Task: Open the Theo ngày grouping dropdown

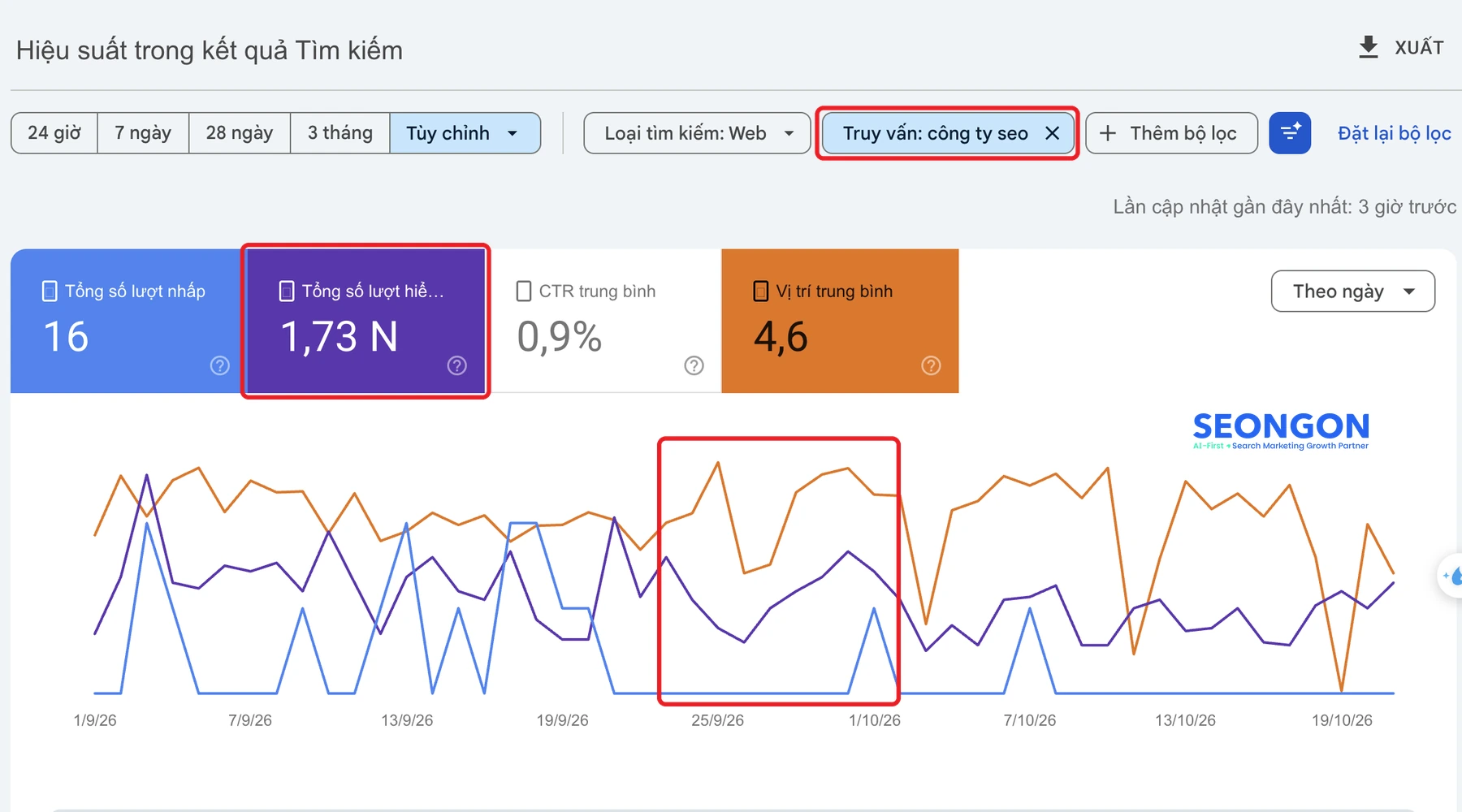Action: [1353, 292]
